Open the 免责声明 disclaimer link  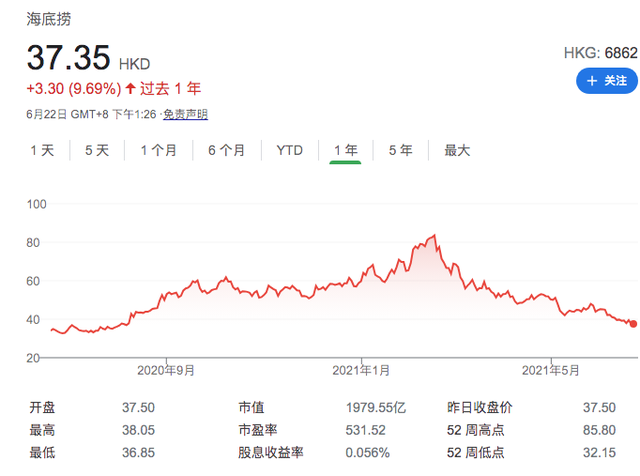pyautogui.click(x=186, y=114)
